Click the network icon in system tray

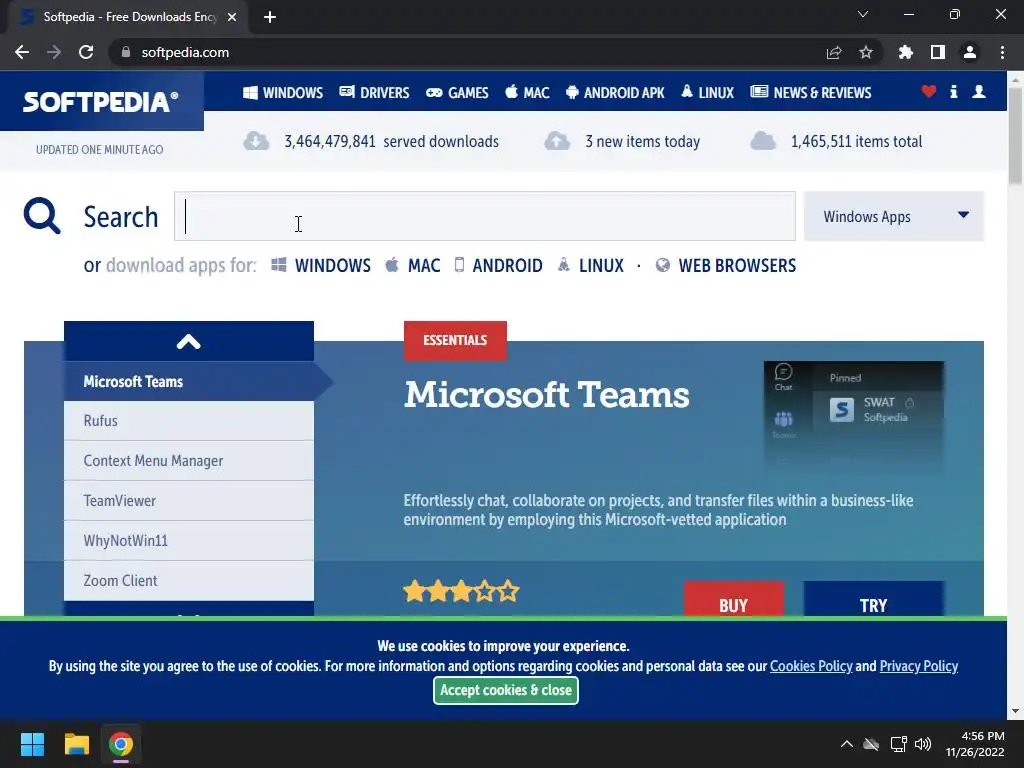(x=899, y=744)
